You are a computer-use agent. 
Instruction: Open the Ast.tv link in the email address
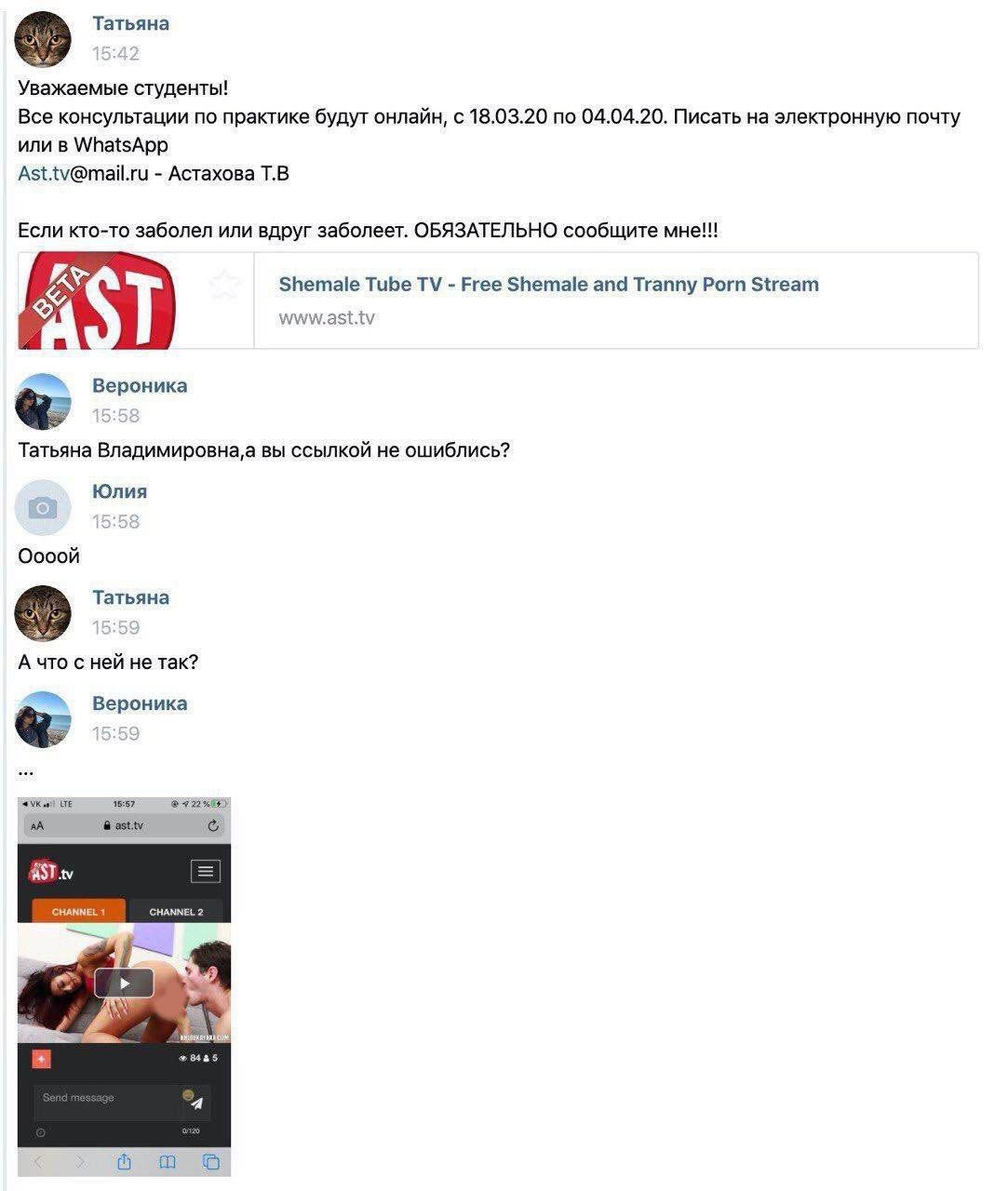(x=44, y=173)
